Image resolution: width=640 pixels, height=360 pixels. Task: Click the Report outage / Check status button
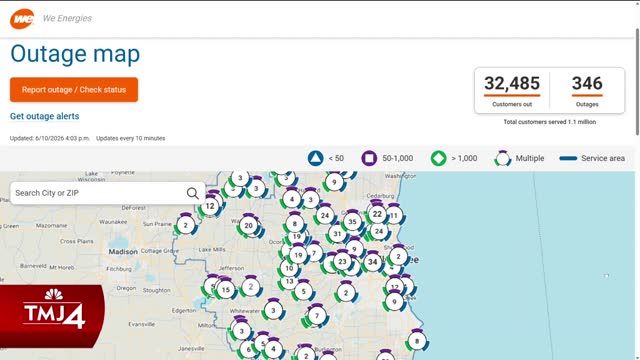click(x=74, y=89)
